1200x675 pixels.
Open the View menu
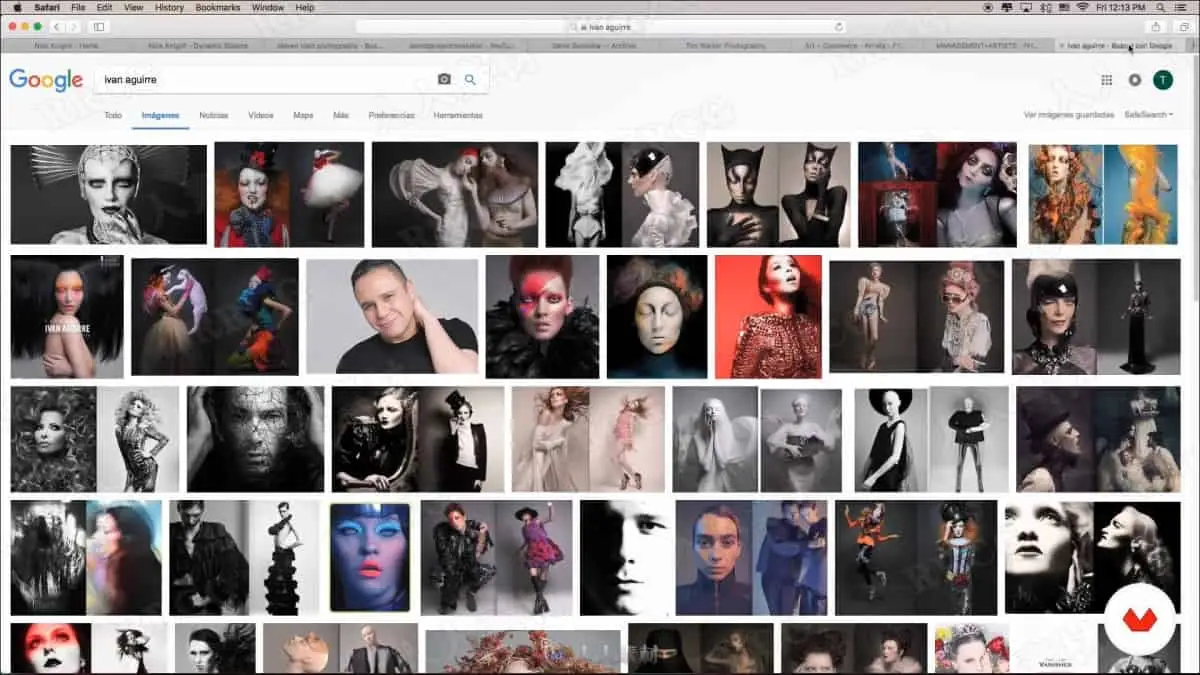pos(134,7)
